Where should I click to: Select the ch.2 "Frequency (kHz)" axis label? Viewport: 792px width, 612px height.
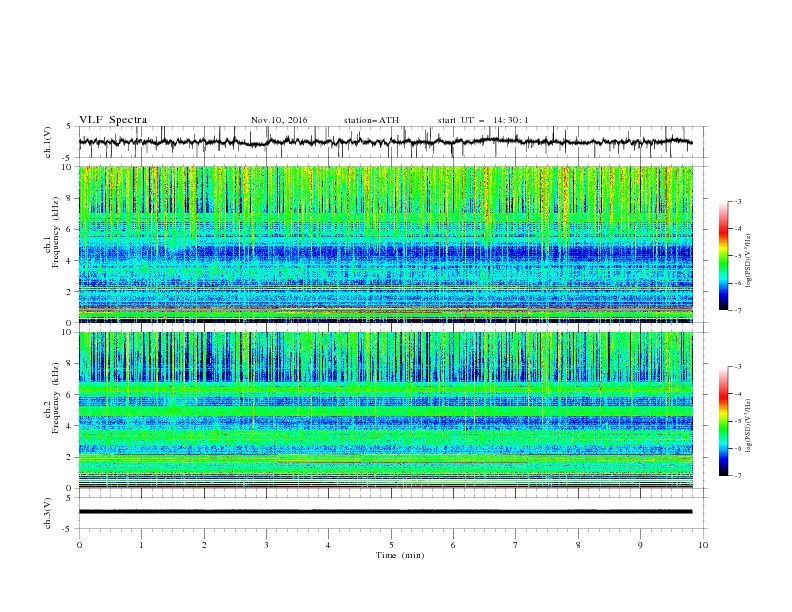tap(56, 398)
